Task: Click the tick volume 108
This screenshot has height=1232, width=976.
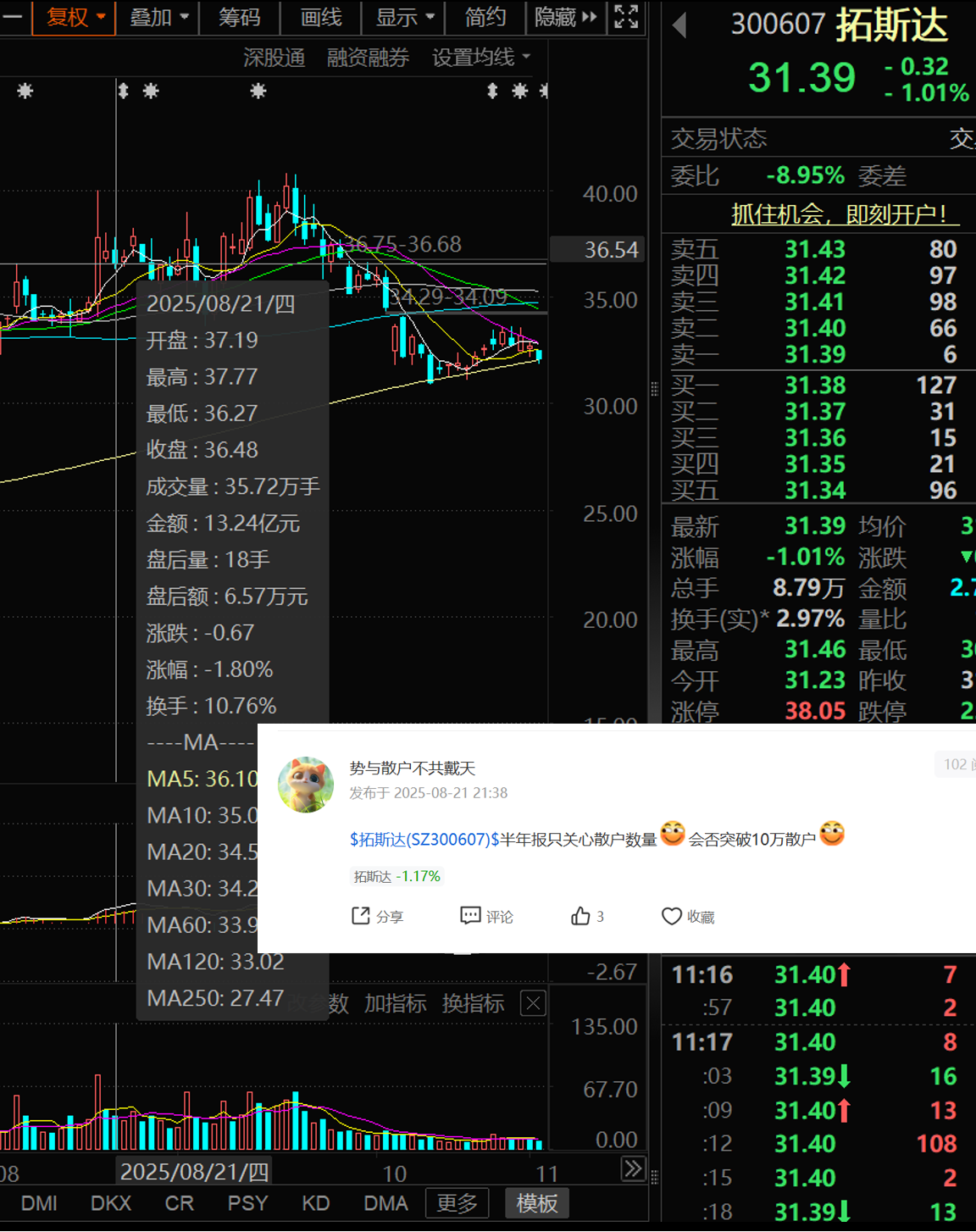Action: coord(936,1144)
